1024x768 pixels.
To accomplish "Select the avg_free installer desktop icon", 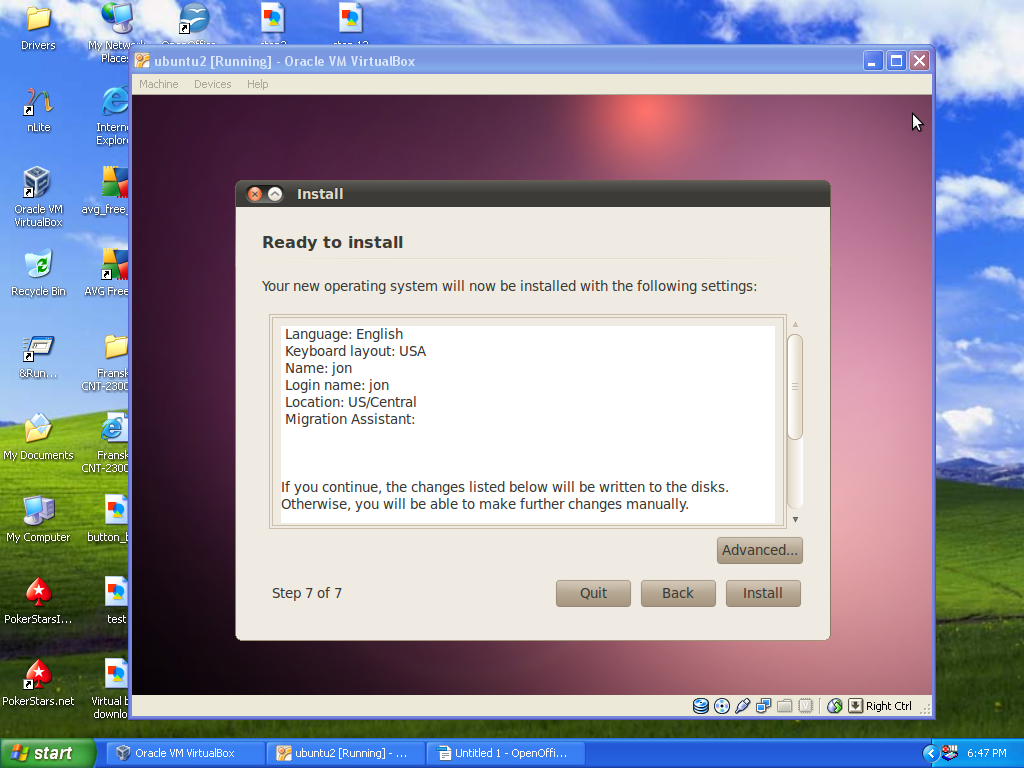I will 107,191.
